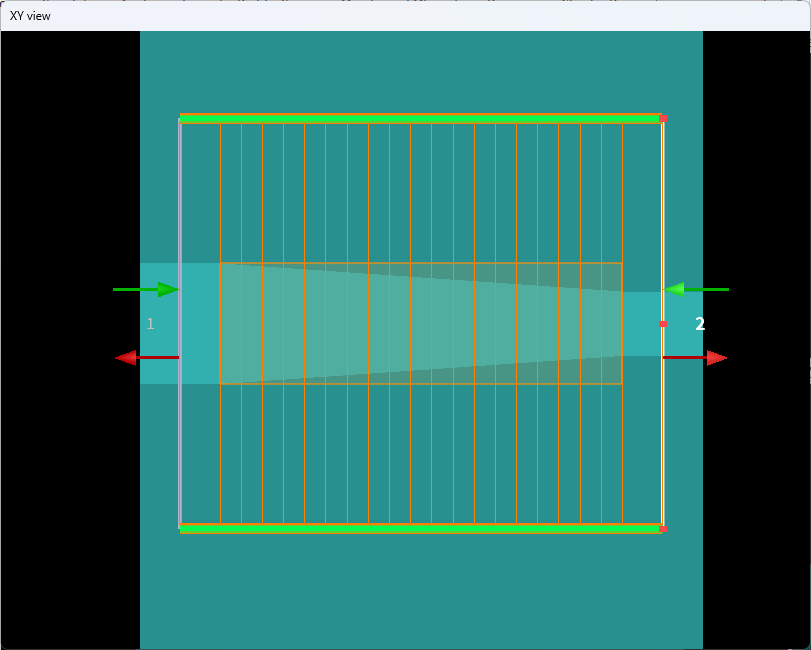Click the XY view window title
Viewport: 811px width, 650px height.
pyautogui.click(x=31, y=16)
